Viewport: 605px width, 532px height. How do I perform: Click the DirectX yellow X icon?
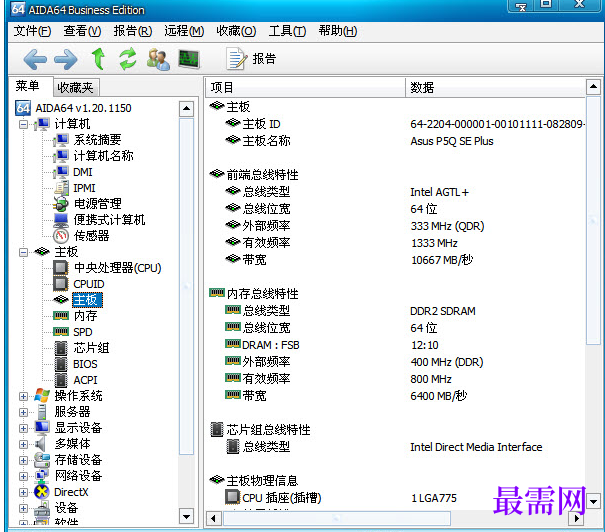[x=41, y=492]
